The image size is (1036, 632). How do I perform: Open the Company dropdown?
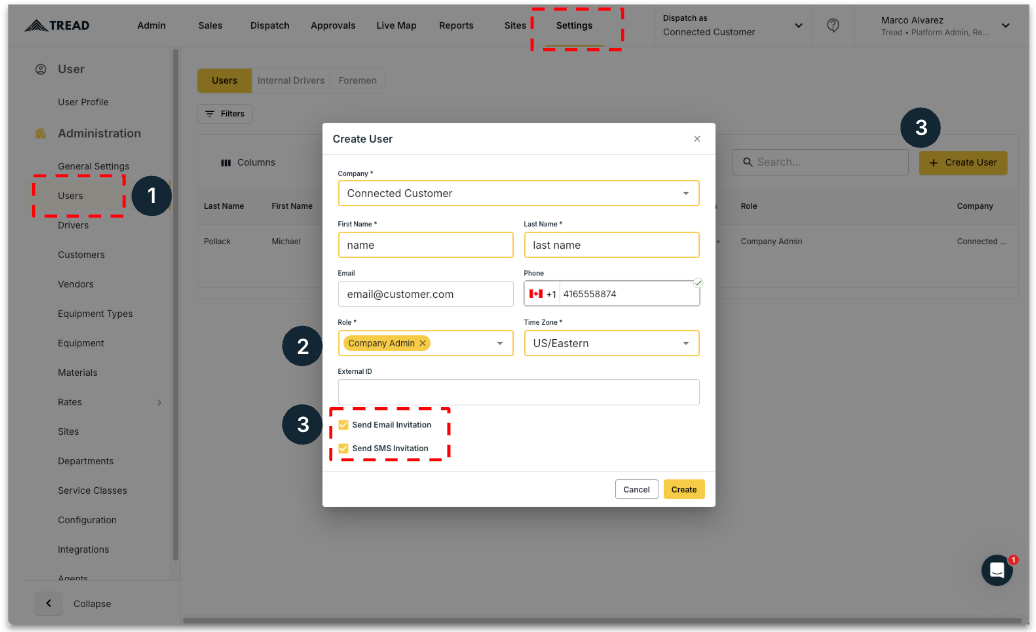point(518,193)
